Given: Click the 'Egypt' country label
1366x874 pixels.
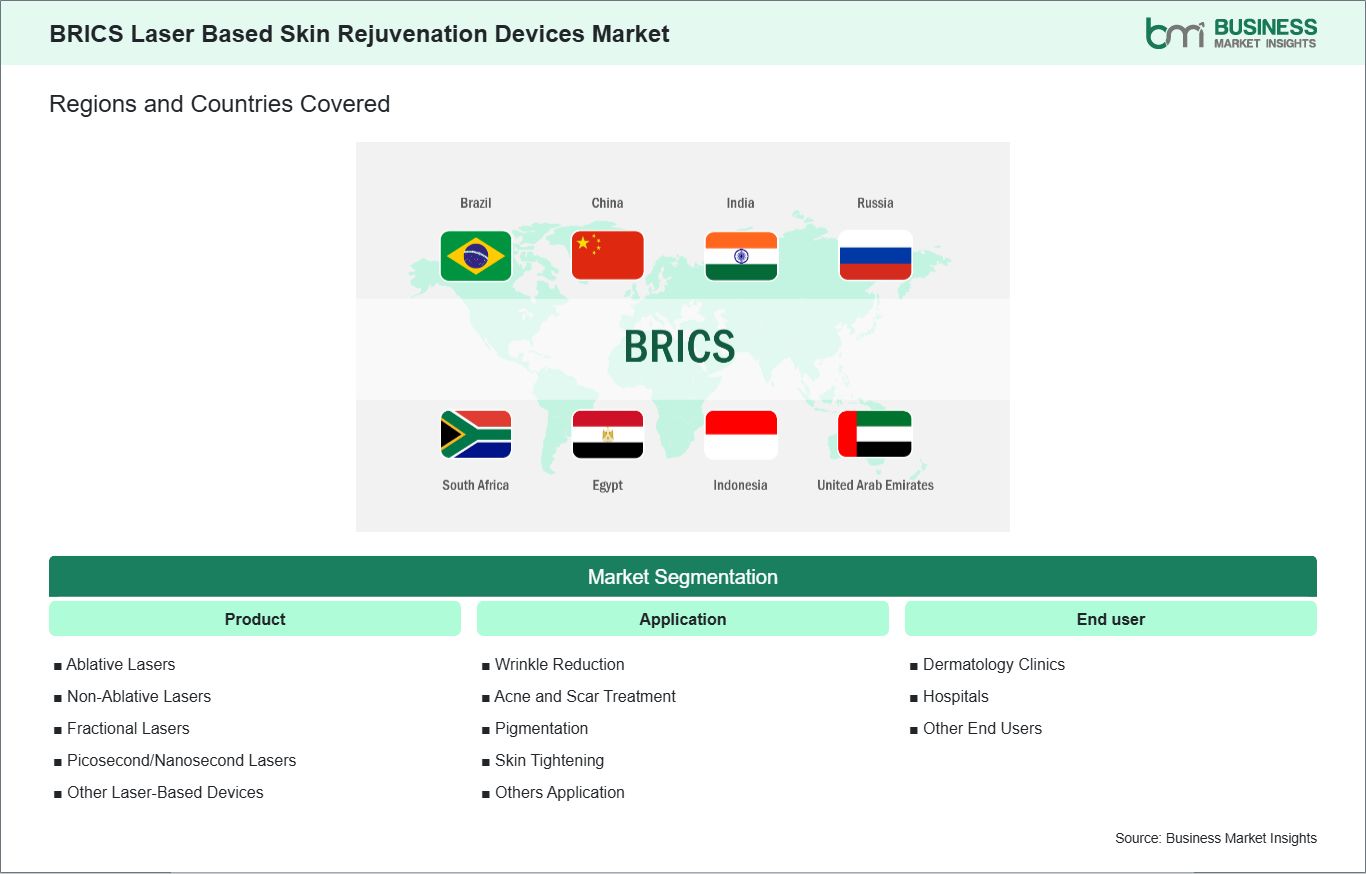Looking at the screenshot, I should click(x=607, y=485).
